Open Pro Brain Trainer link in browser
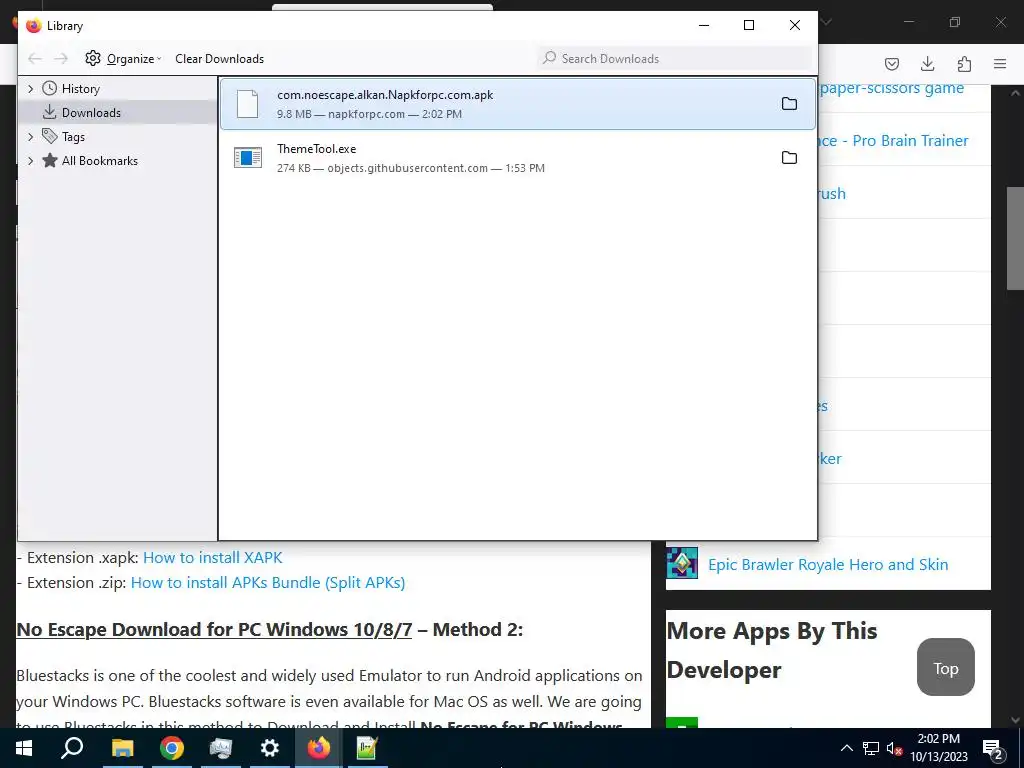 (x=893, y=140)
